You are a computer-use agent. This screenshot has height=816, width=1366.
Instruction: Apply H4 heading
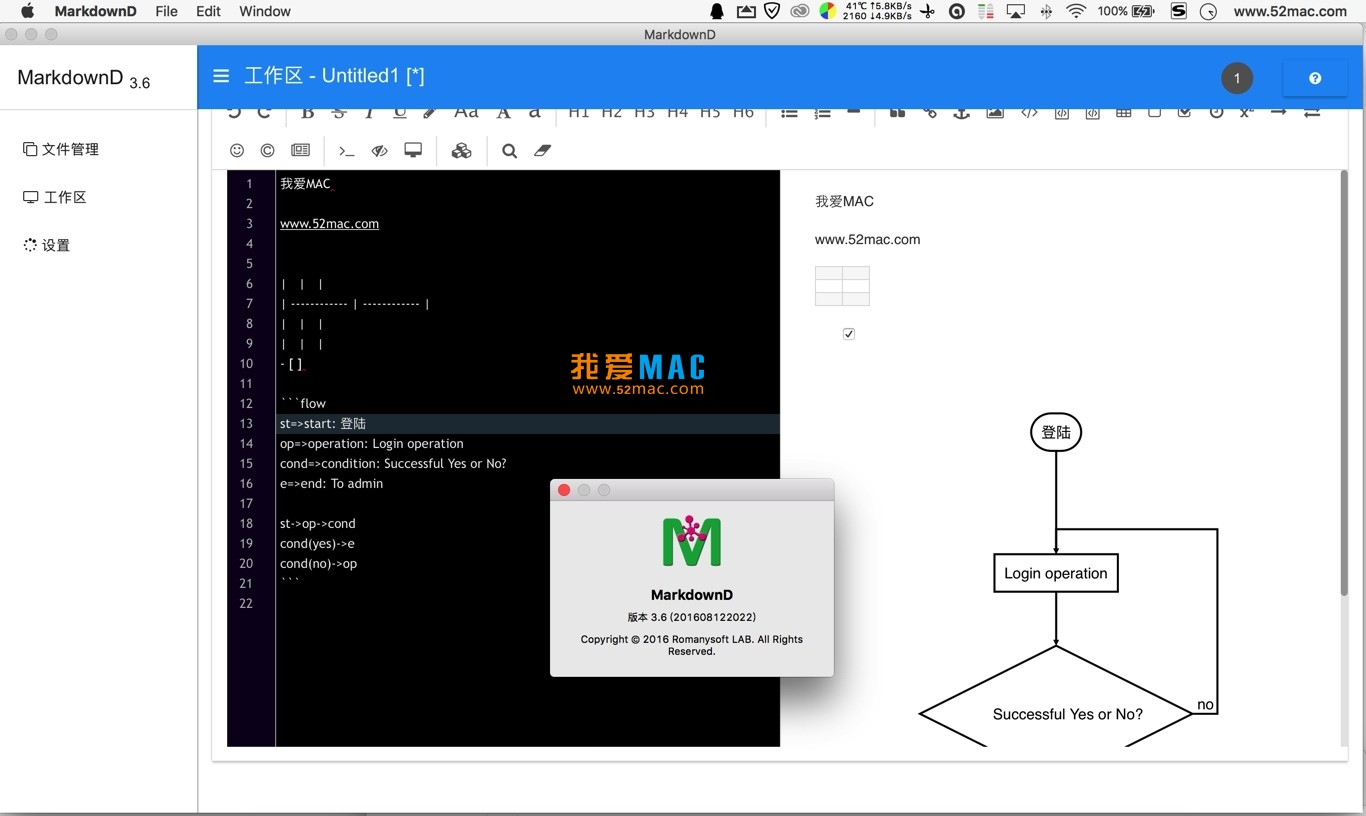click(678, 112)
